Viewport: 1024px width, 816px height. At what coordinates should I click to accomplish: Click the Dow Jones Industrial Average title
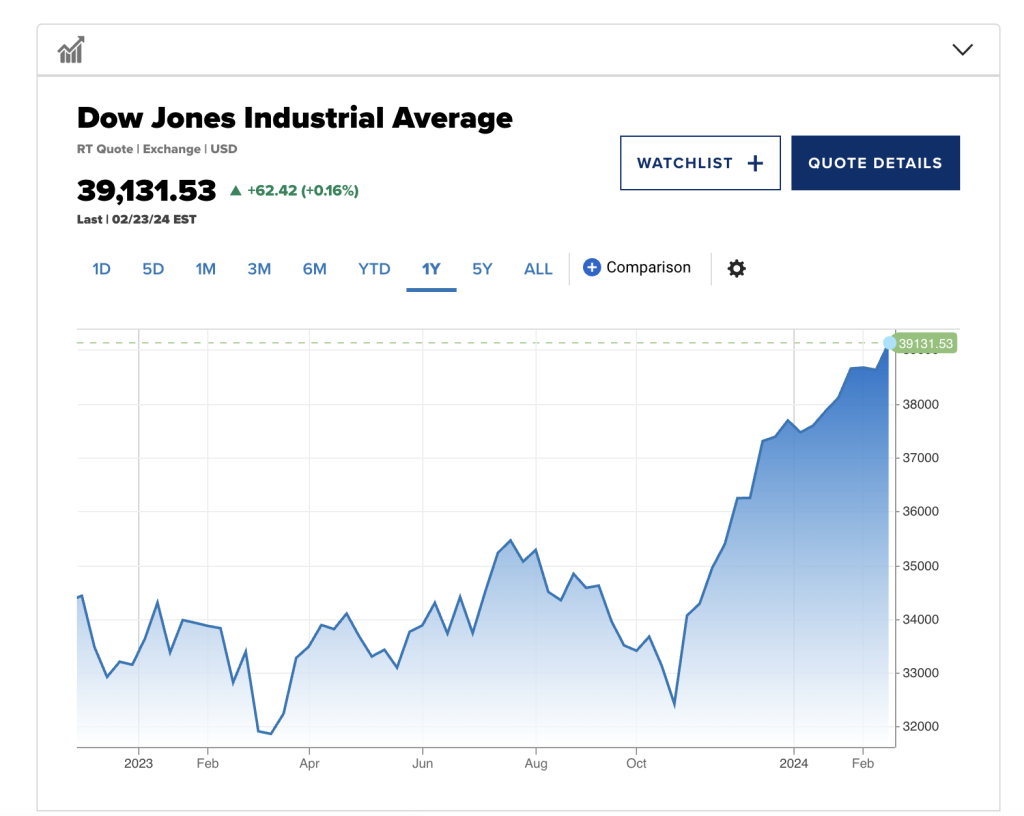[x=295, y=118]
